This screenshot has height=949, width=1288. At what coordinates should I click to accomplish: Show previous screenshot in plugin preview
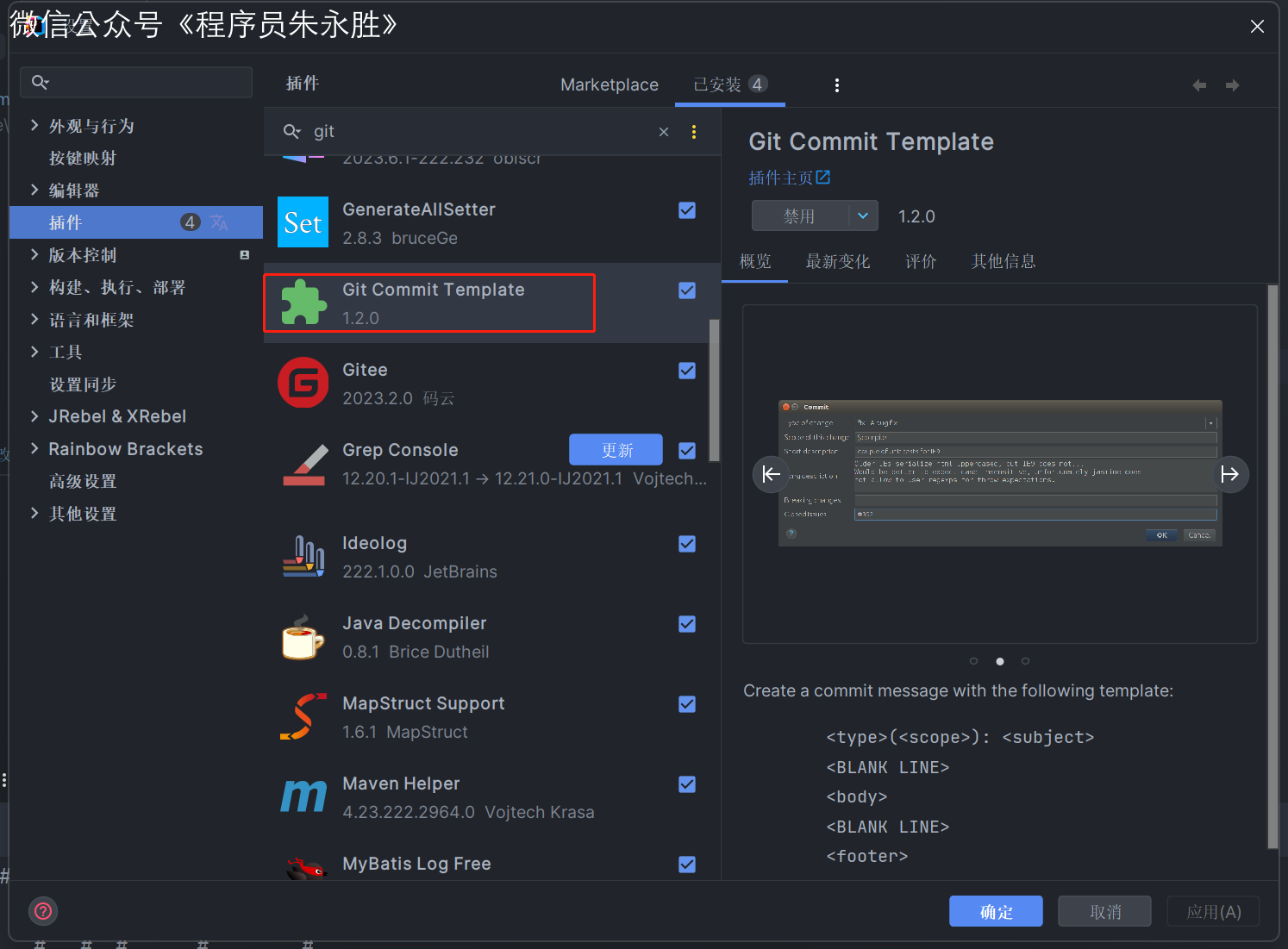(772, 474)
